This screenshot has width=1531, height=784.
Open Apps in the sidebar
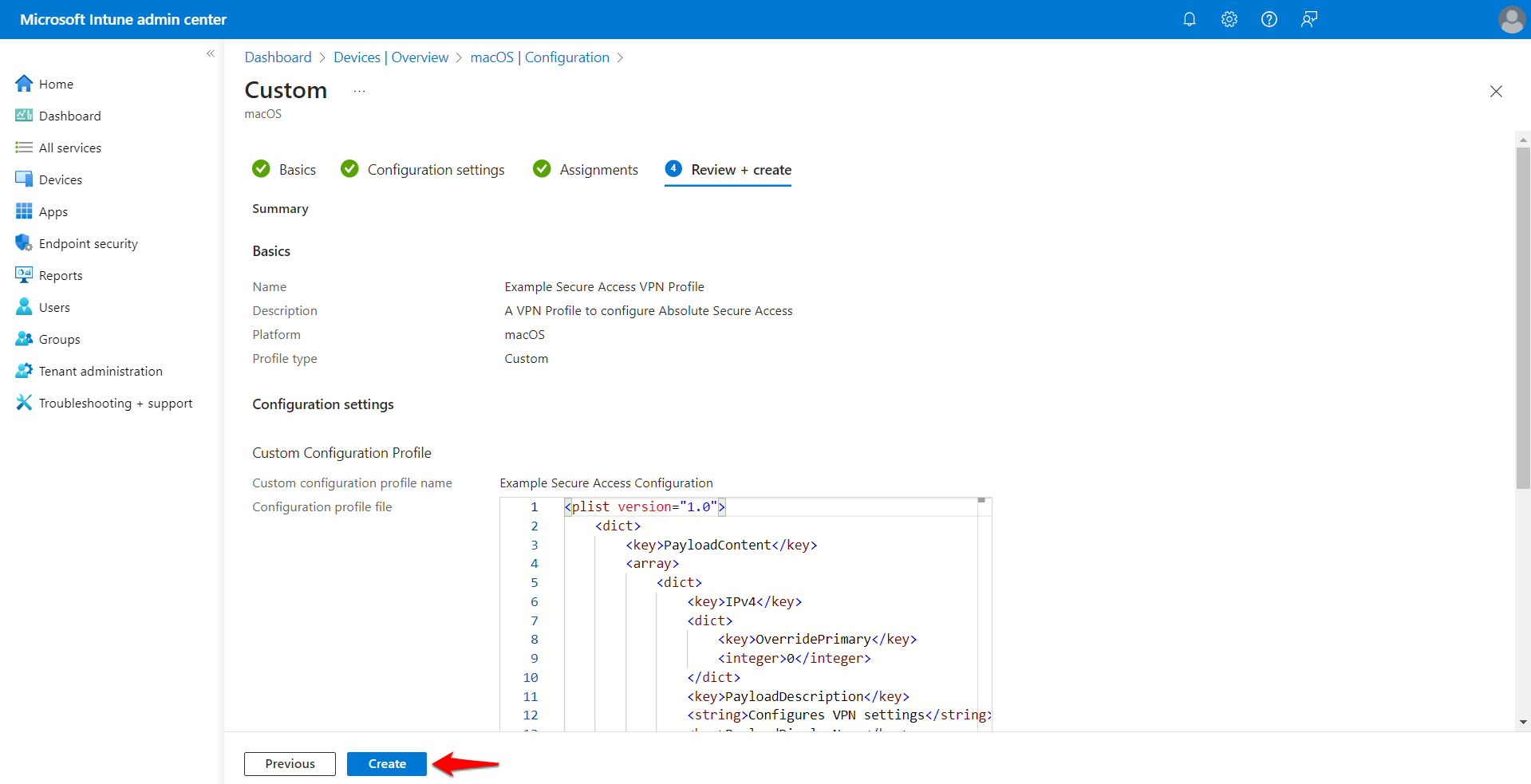pos(41,211)
